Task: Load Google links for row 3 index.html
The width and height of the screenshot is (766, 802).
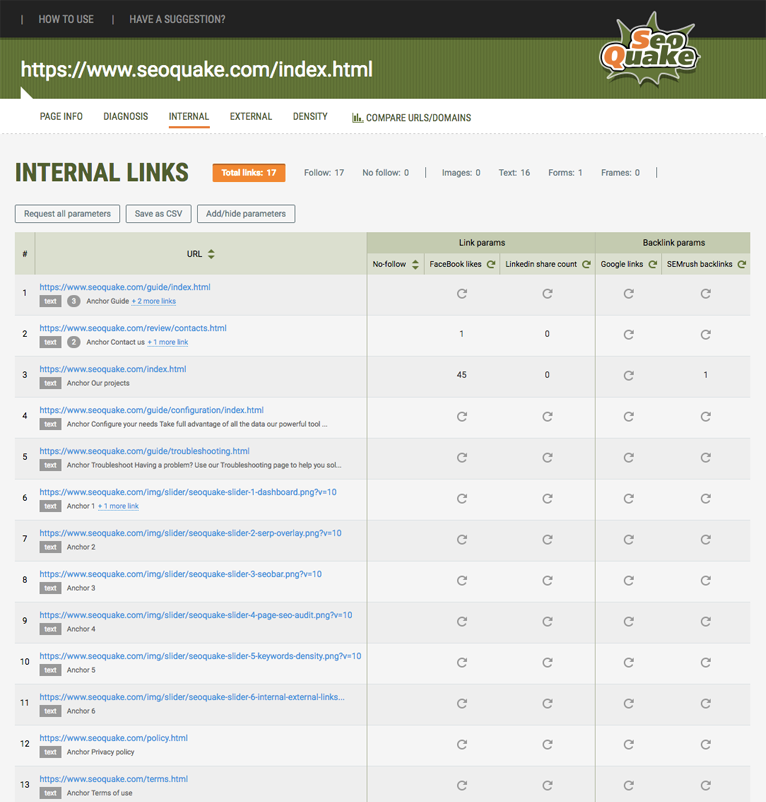Action: tap(628, 375)
